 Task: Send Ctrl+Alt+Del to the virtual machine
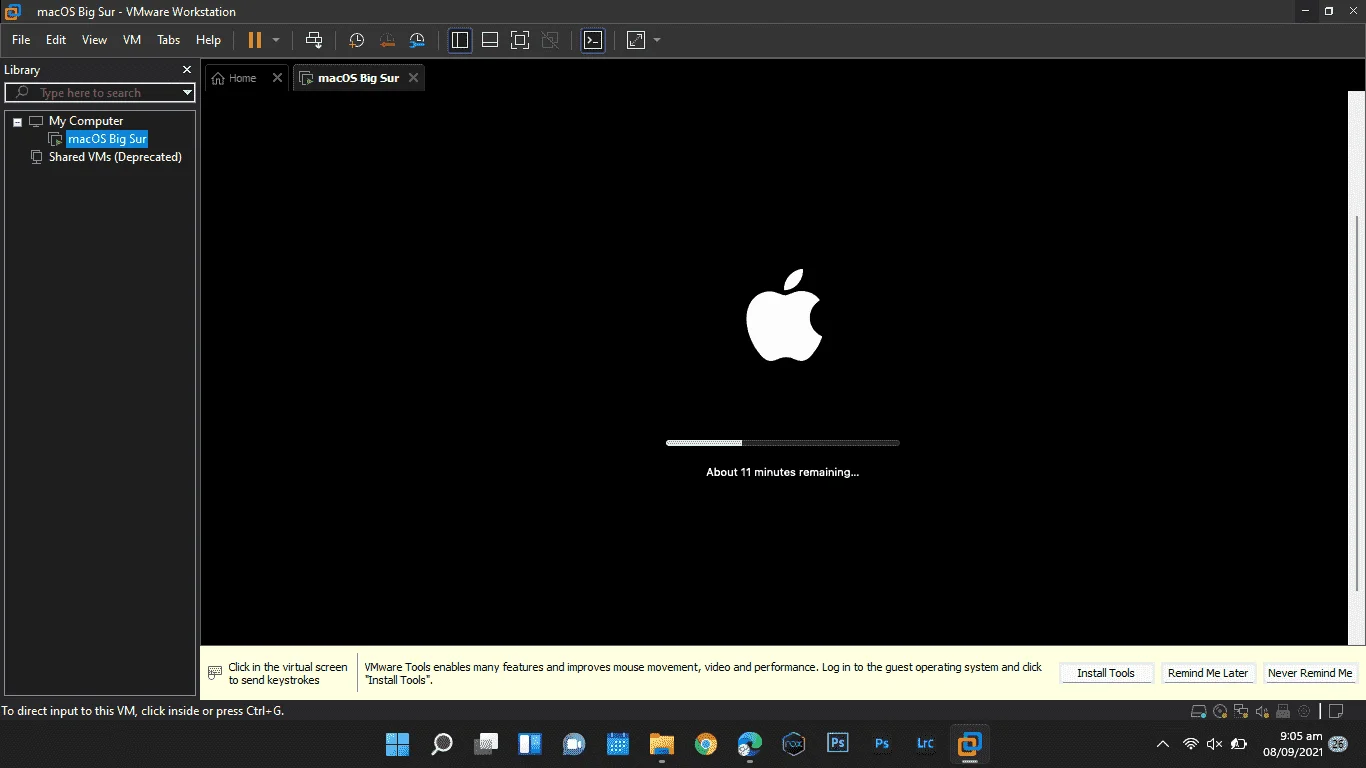pos(314,40)
